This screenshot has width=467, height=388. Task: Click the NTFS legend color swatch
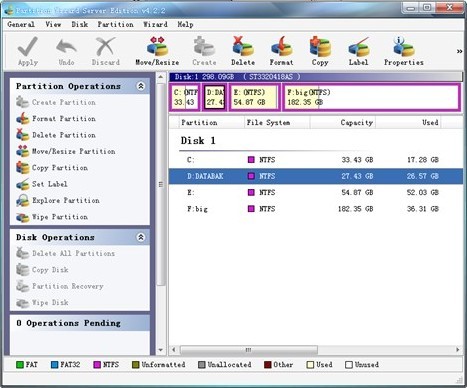97,365
